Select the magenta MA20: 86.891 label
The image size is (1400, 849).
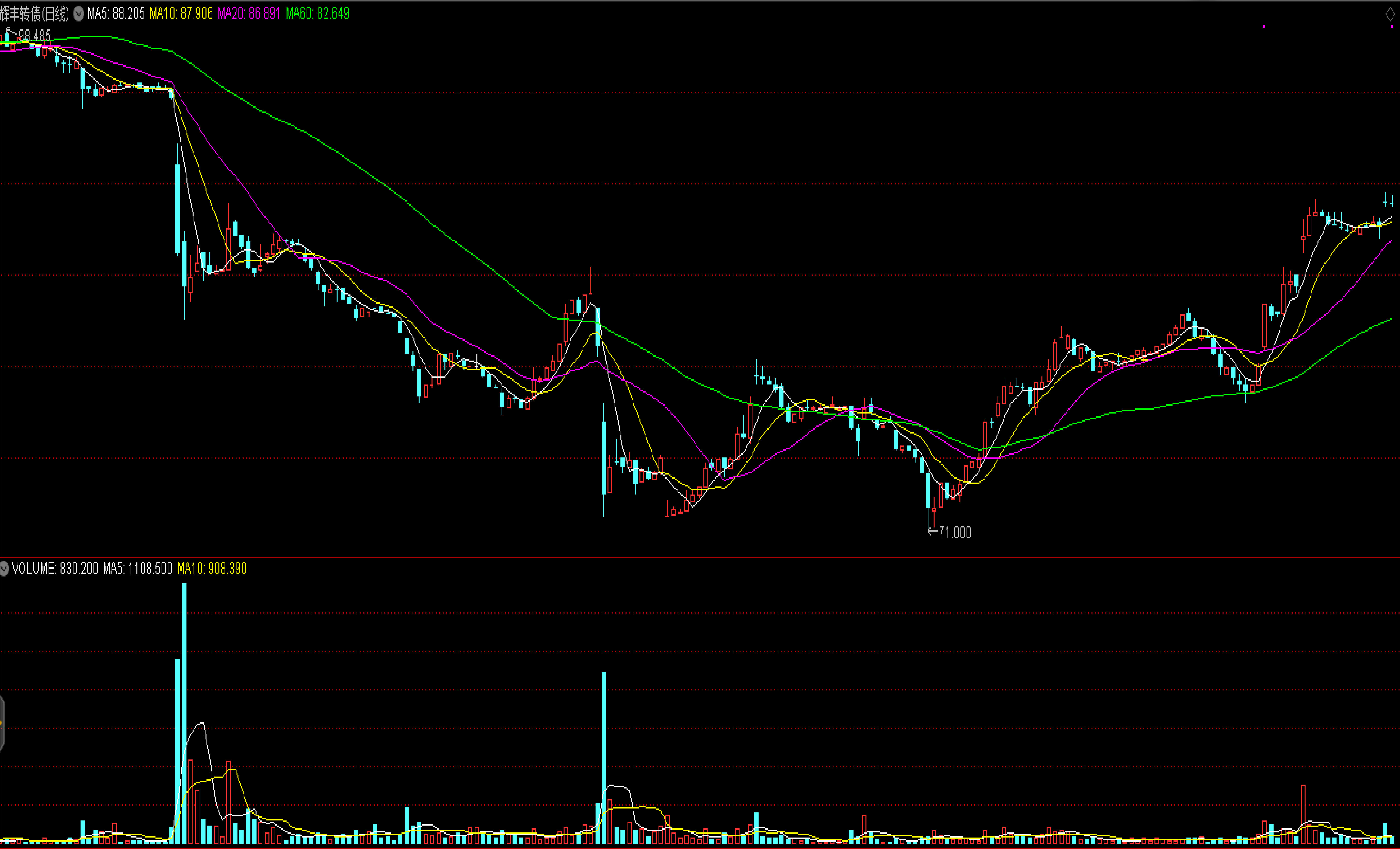(x=249, y=14)
